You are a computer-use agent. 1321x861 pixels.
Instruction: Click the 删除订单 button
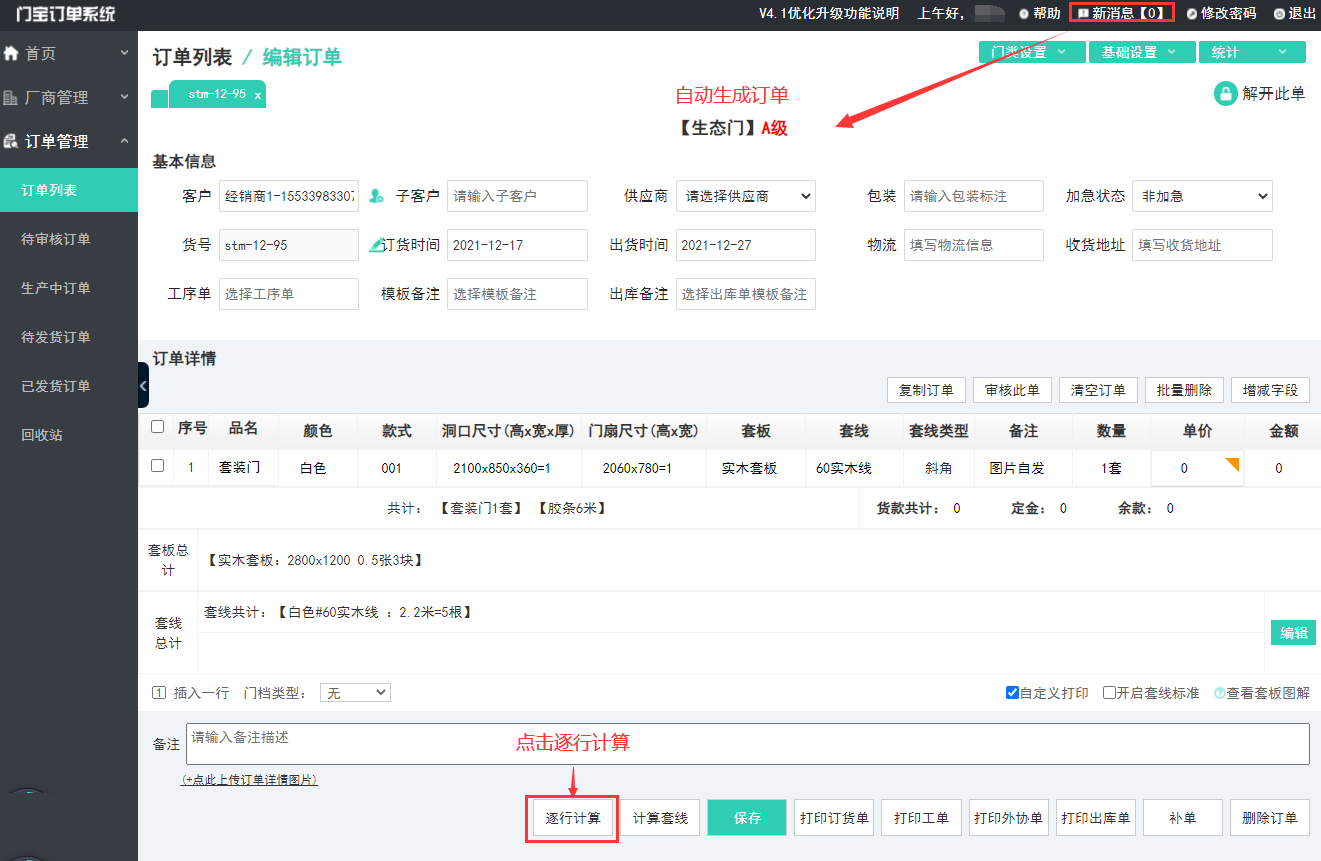point(1269,818)
